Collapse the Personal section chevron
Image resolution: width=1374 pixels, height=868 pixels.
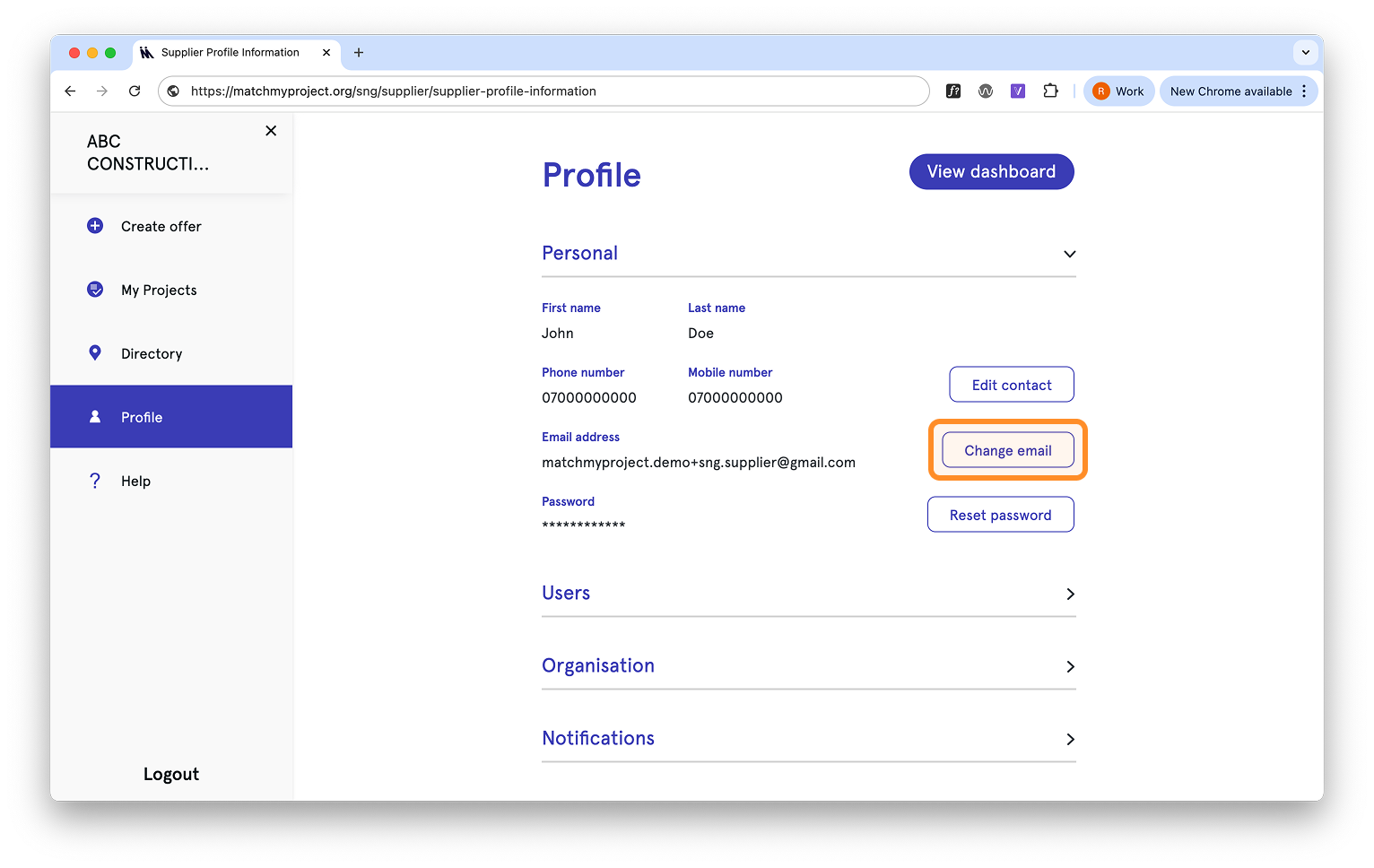click(x=1068, y=254)
